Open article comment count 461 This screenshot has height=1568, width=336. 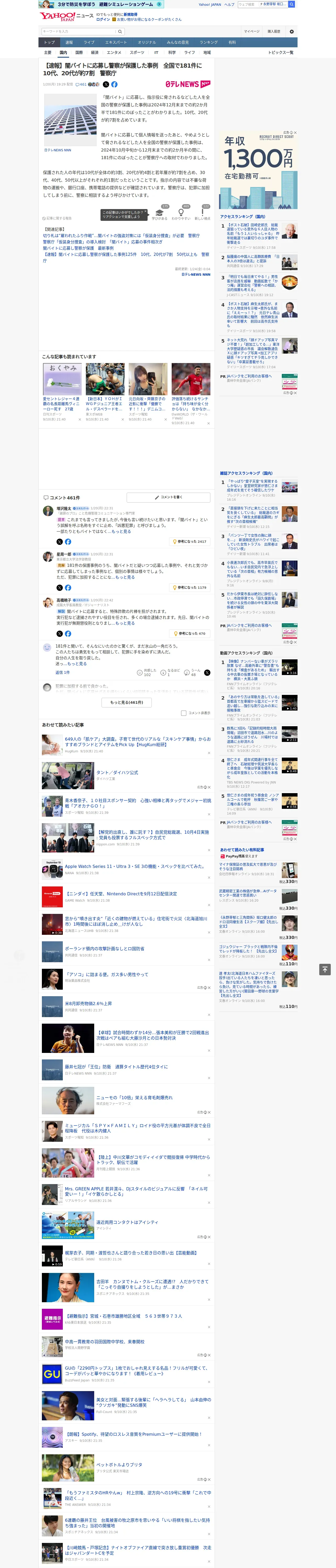81,85
